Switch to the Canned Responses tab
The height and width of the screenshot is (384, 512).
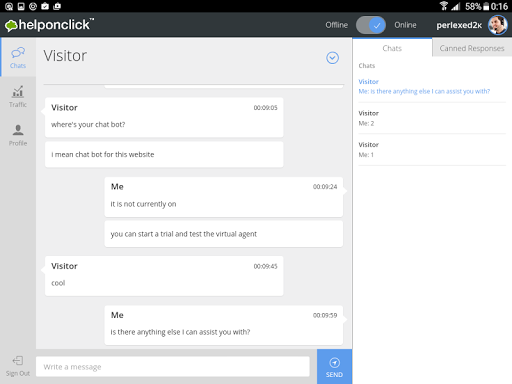point(472,48)
